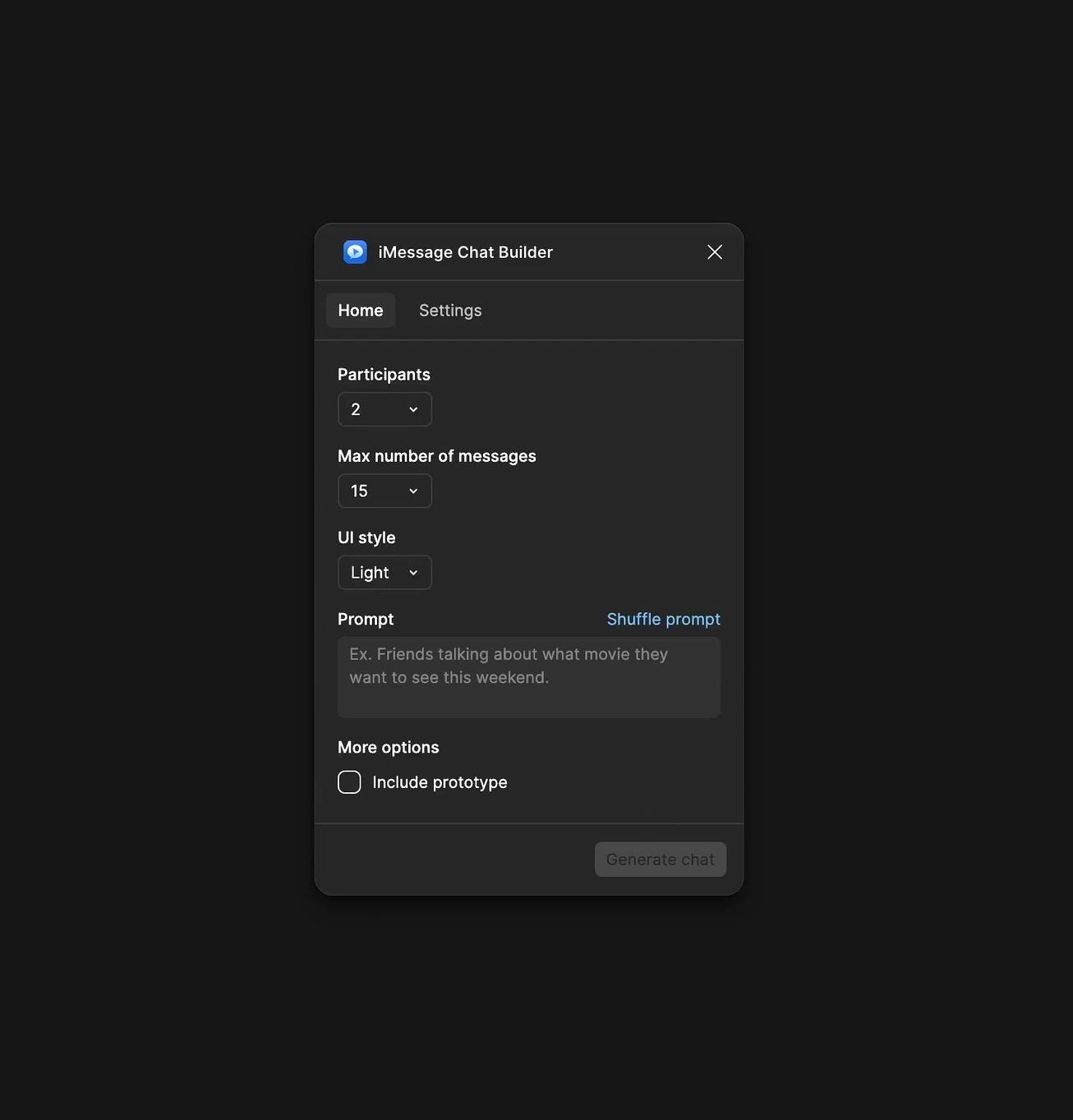Open the Settings tab
1073x1120 pixels.
[450, 311]
